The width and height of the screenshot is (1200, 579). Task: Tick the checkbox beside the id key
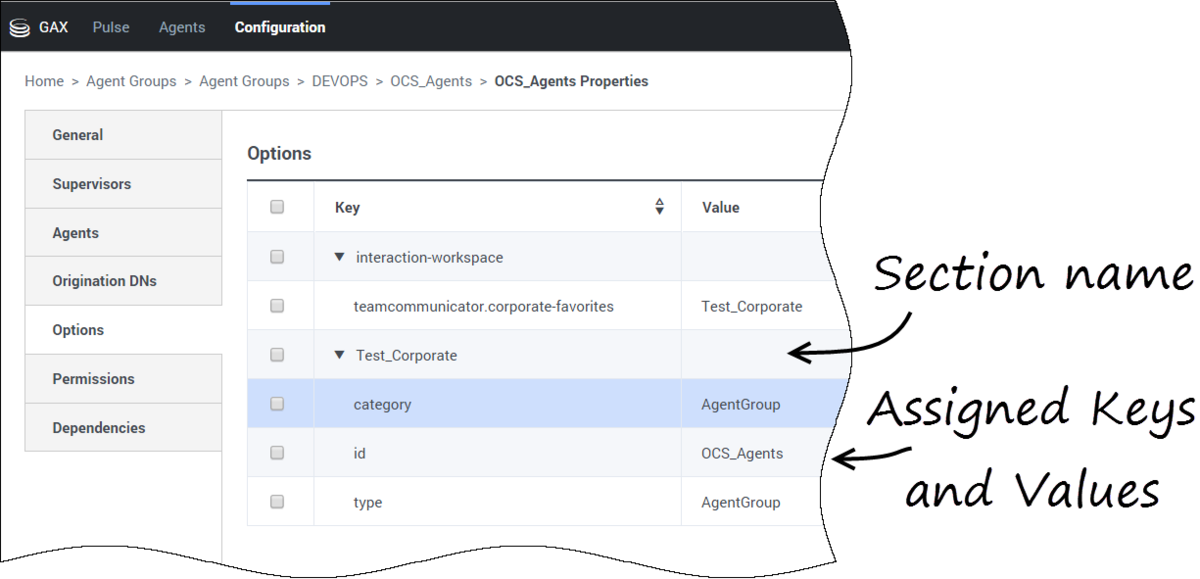coord(277,453)
